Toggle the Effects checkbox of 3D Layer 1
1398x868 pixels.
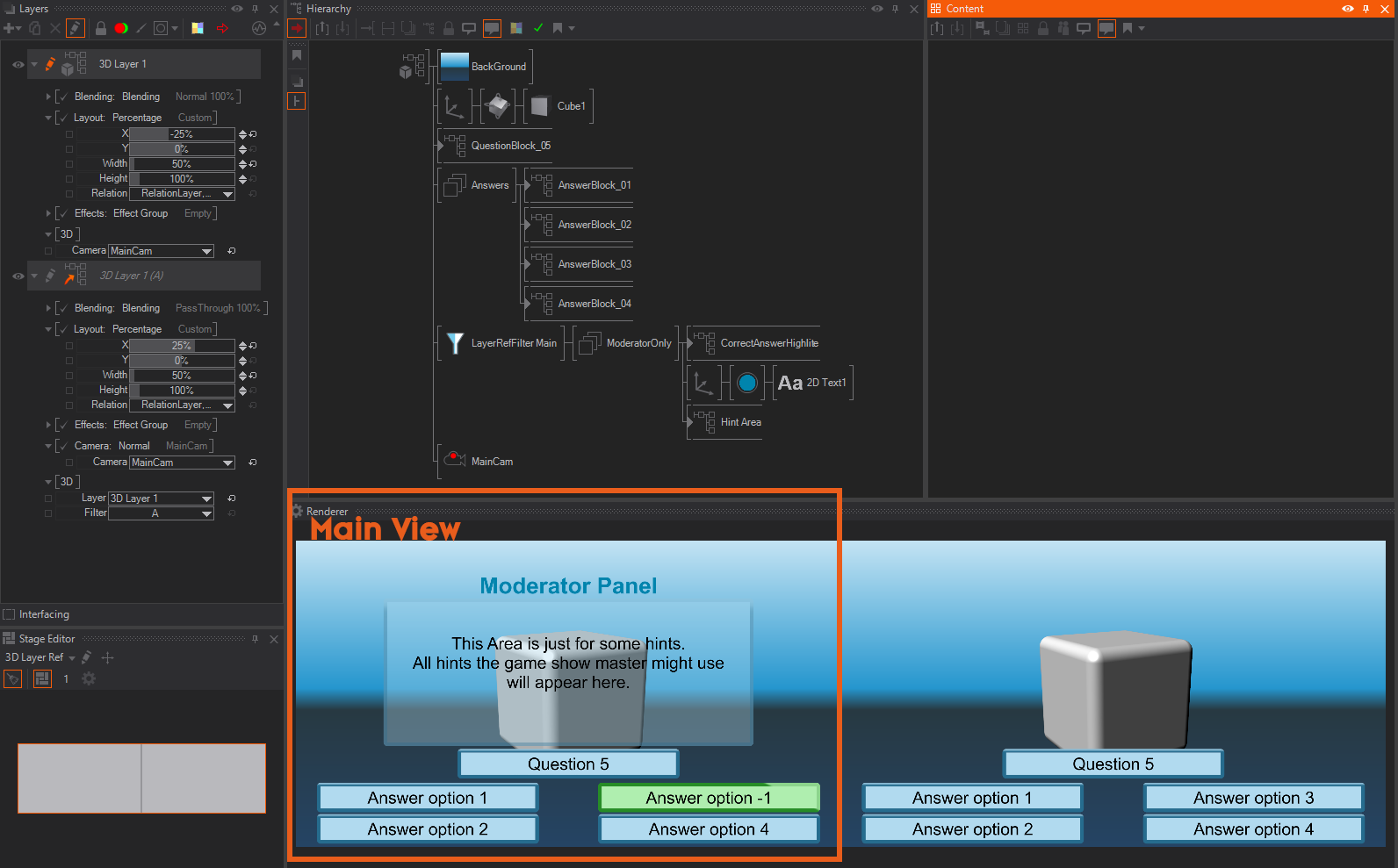click(62, 213)
